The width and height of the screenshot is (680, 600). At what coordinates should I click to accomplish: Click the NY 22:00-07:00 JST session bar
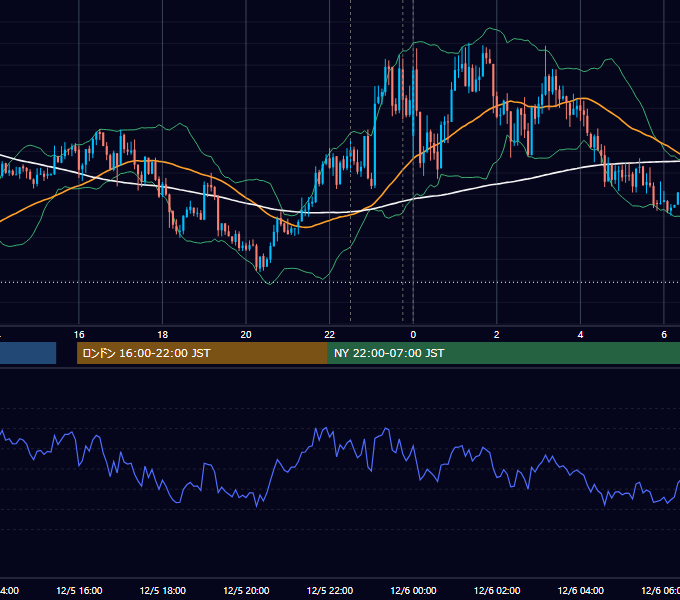[x=503, y=353]
